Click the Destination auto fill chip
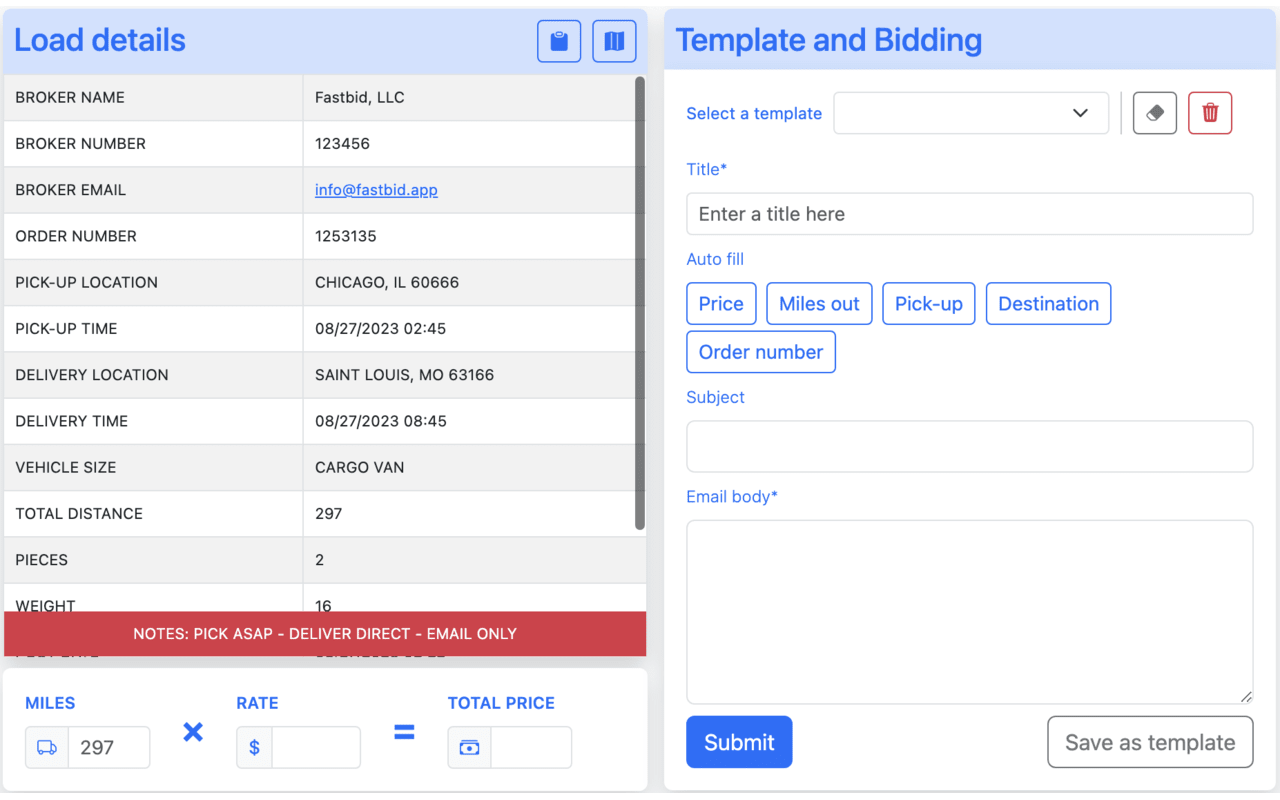This screenshot has width=1280, height=800. [1048, 303]
